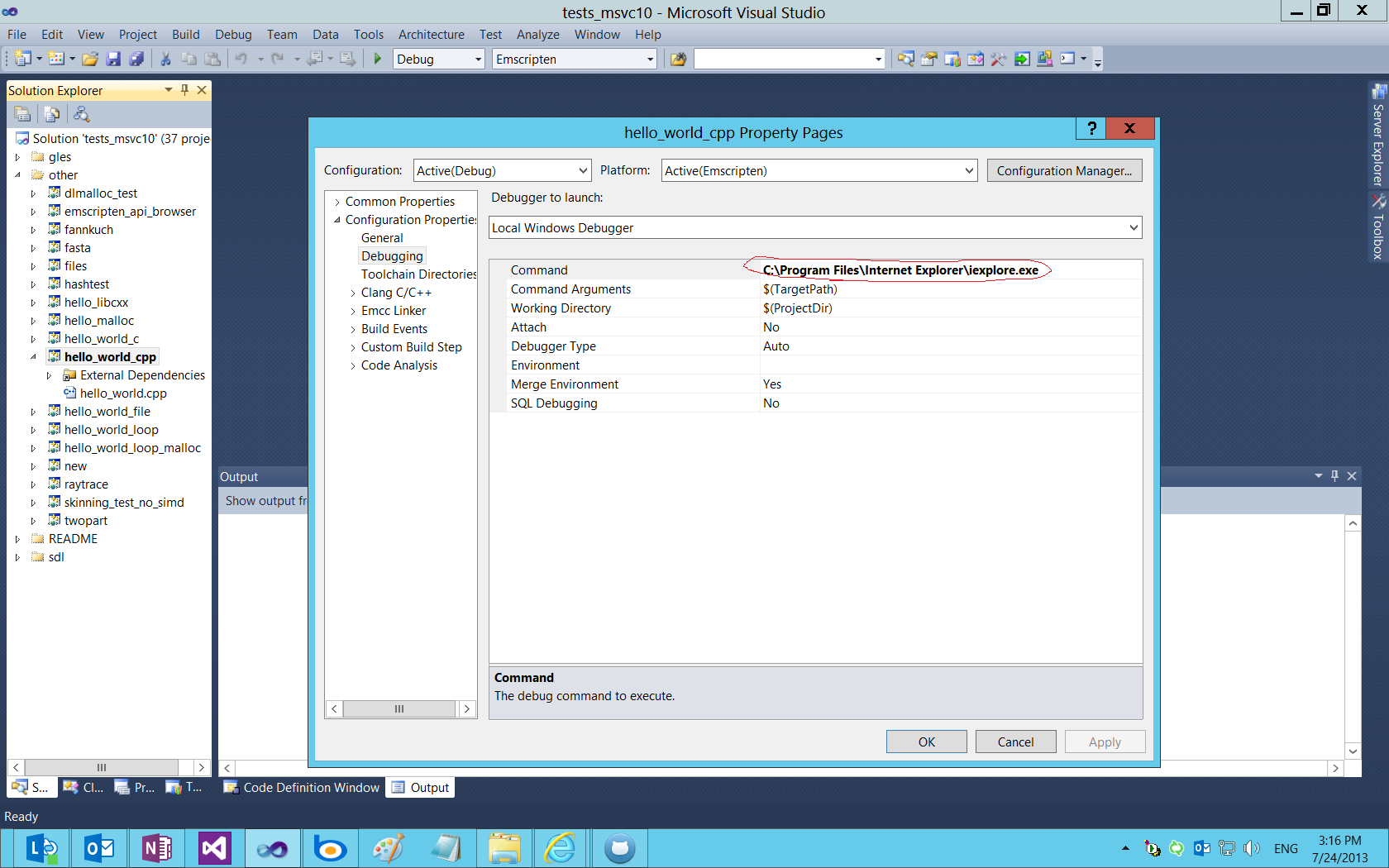Open the Configuration dropdown Active(Debug)
The height and width of the screenshot is (868, 1389).
pyautogui.click(x=502, y=170)
